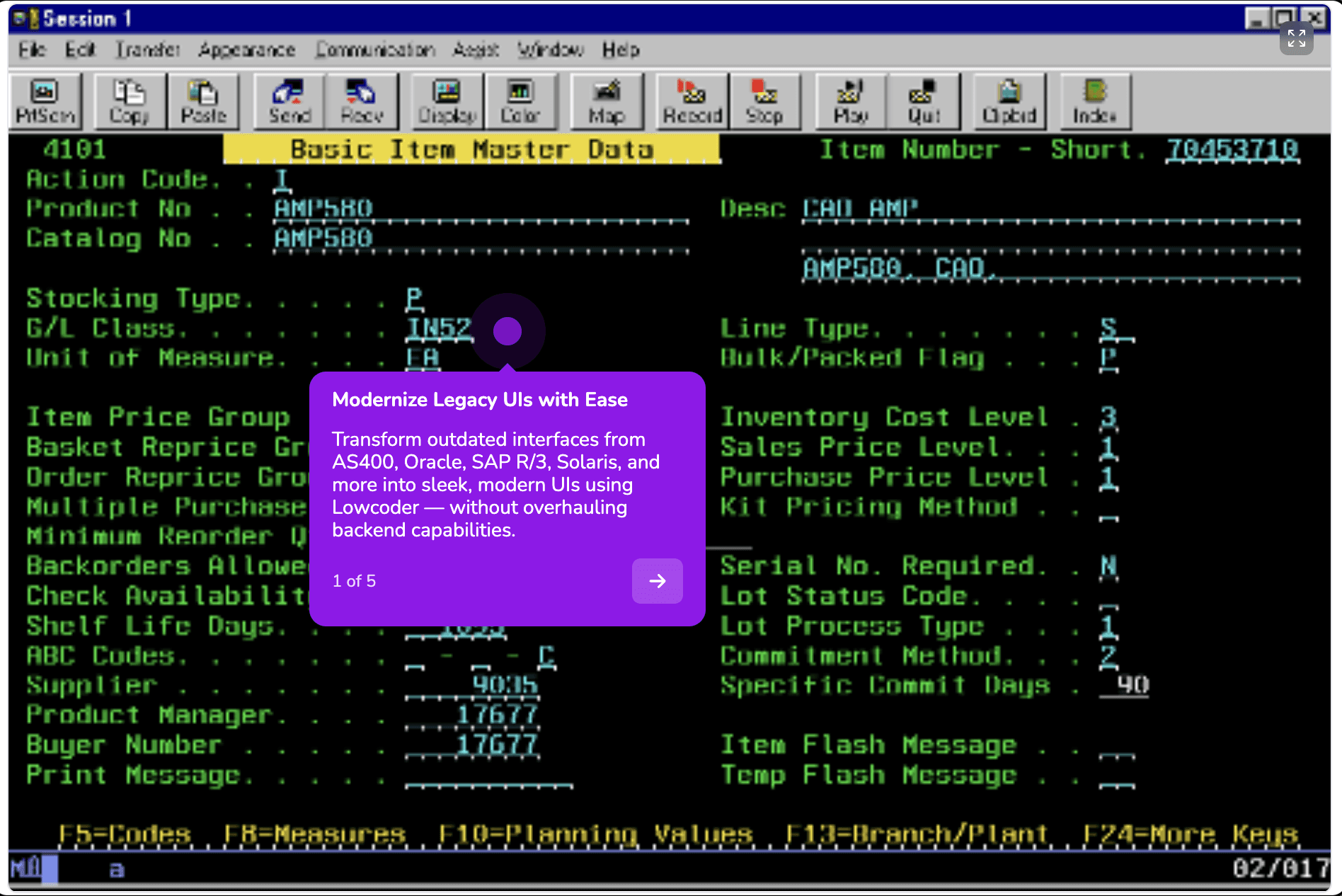Click the Quit toolbar icon
This screenshot has width=1342, height=896.
[x=924, y=102]
